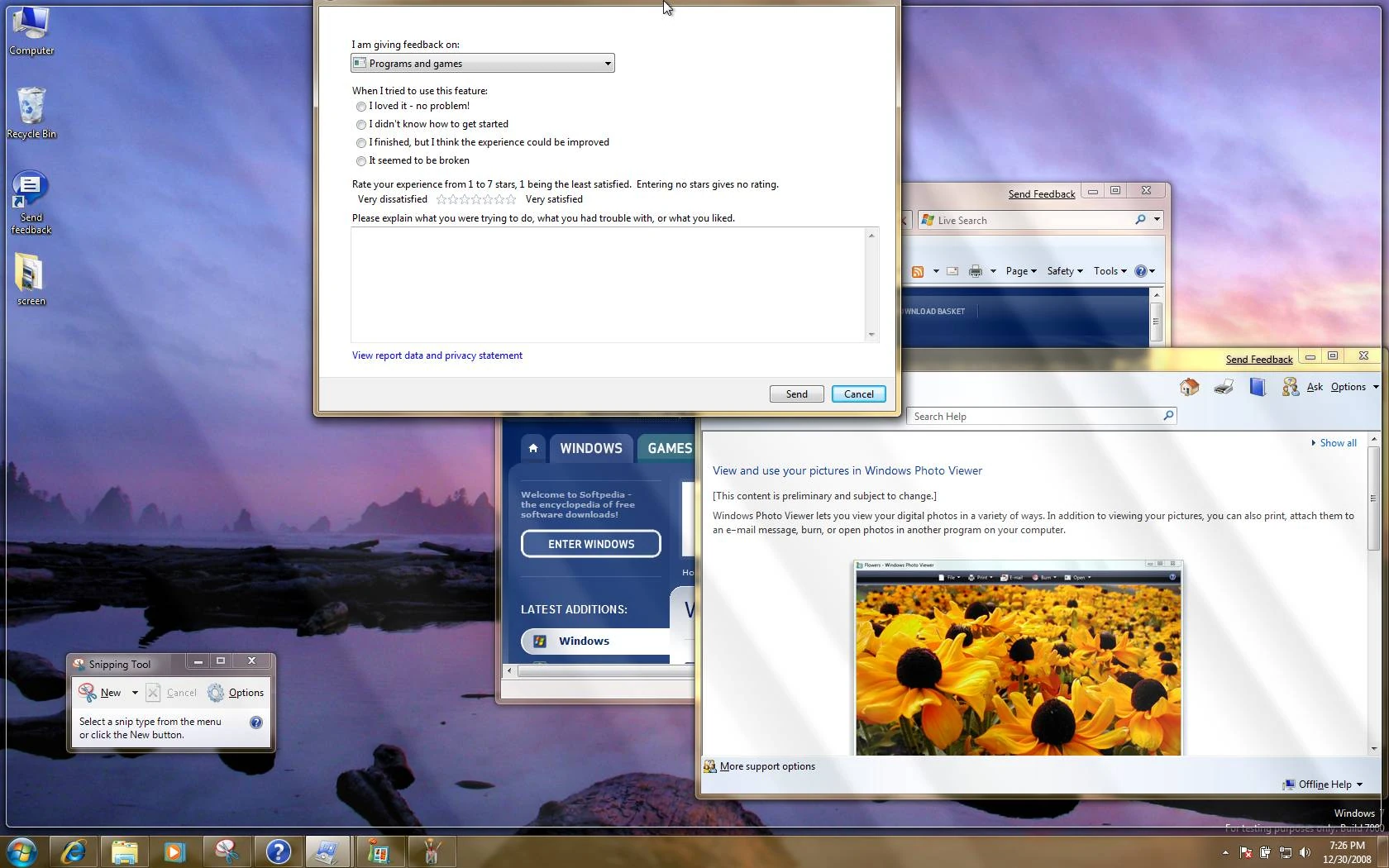Open the Computer desktop icon
Viewport: 1389px width, 868px height.
point(31,31)
